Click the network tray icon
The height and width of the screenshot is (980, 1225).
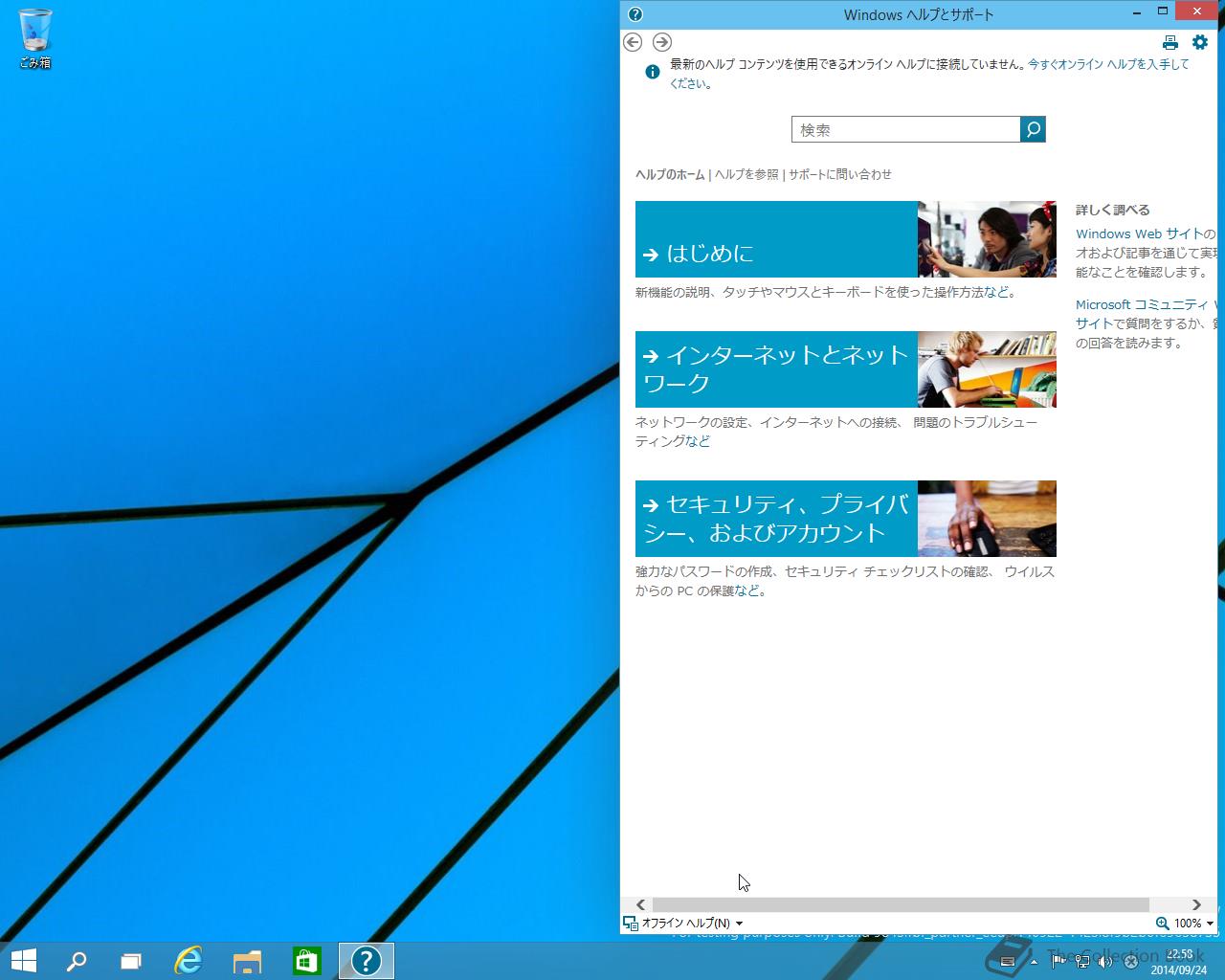click(x=1081, y=961)
